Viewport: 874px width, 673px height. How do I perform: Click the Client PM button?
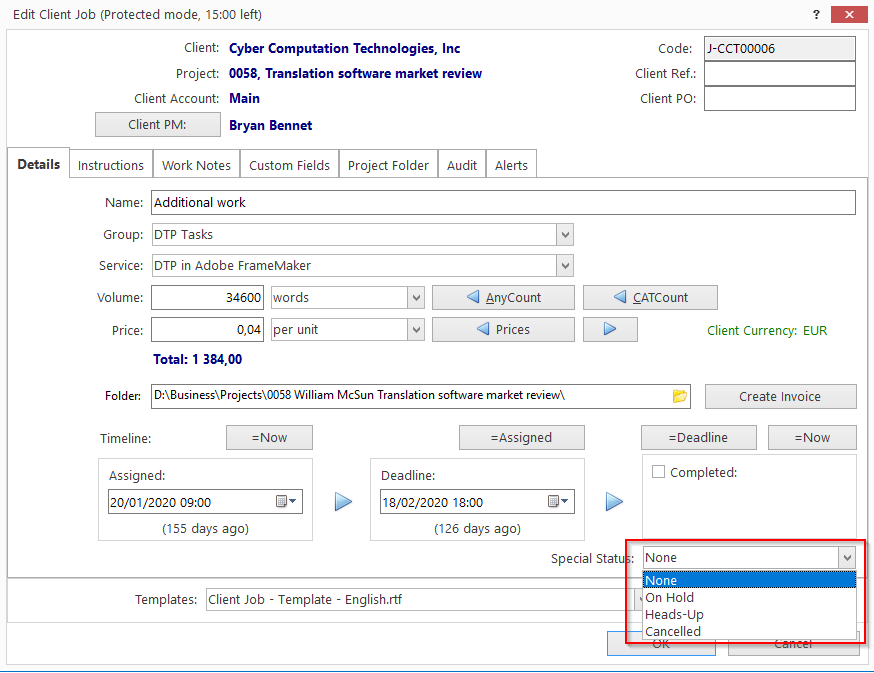158,124
